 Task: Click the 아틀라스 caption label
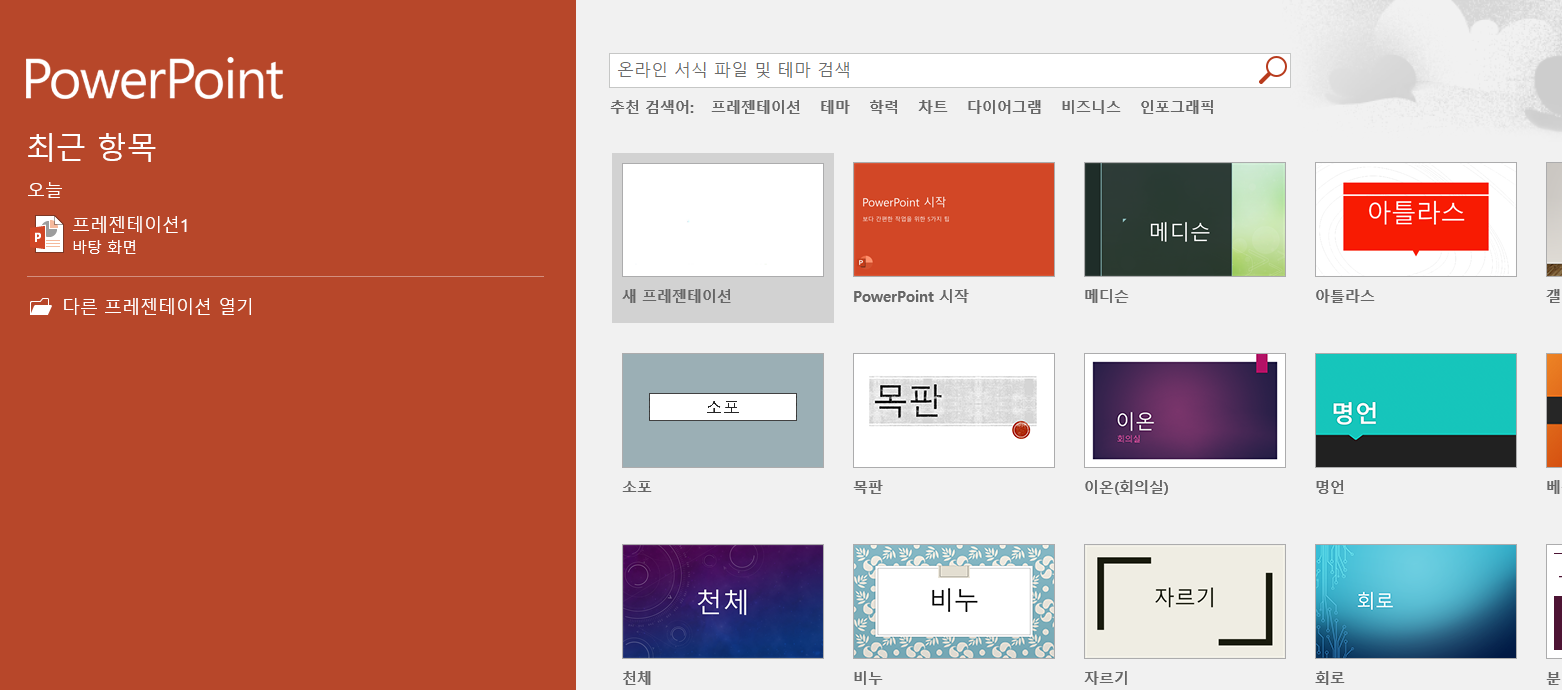click(1345, 296)
